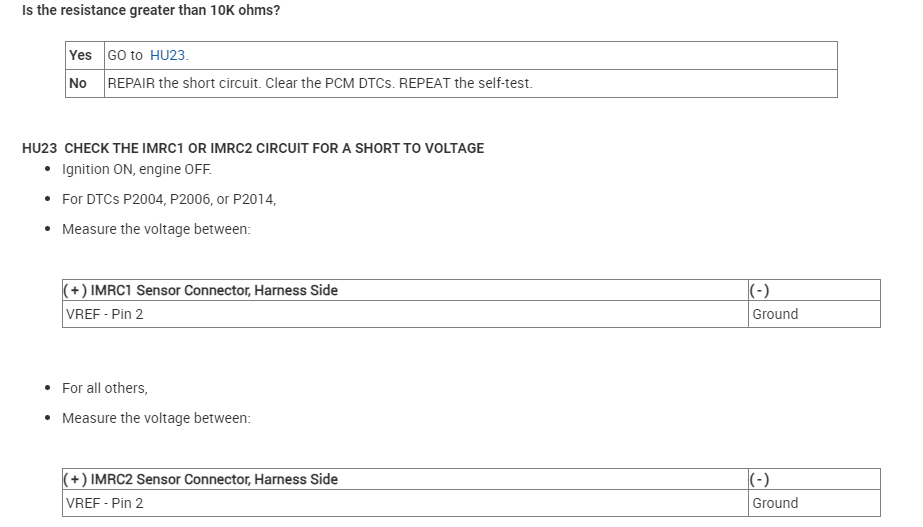Click the "Yes" answer cell
The image size is (923, 527).
point(80,56)
